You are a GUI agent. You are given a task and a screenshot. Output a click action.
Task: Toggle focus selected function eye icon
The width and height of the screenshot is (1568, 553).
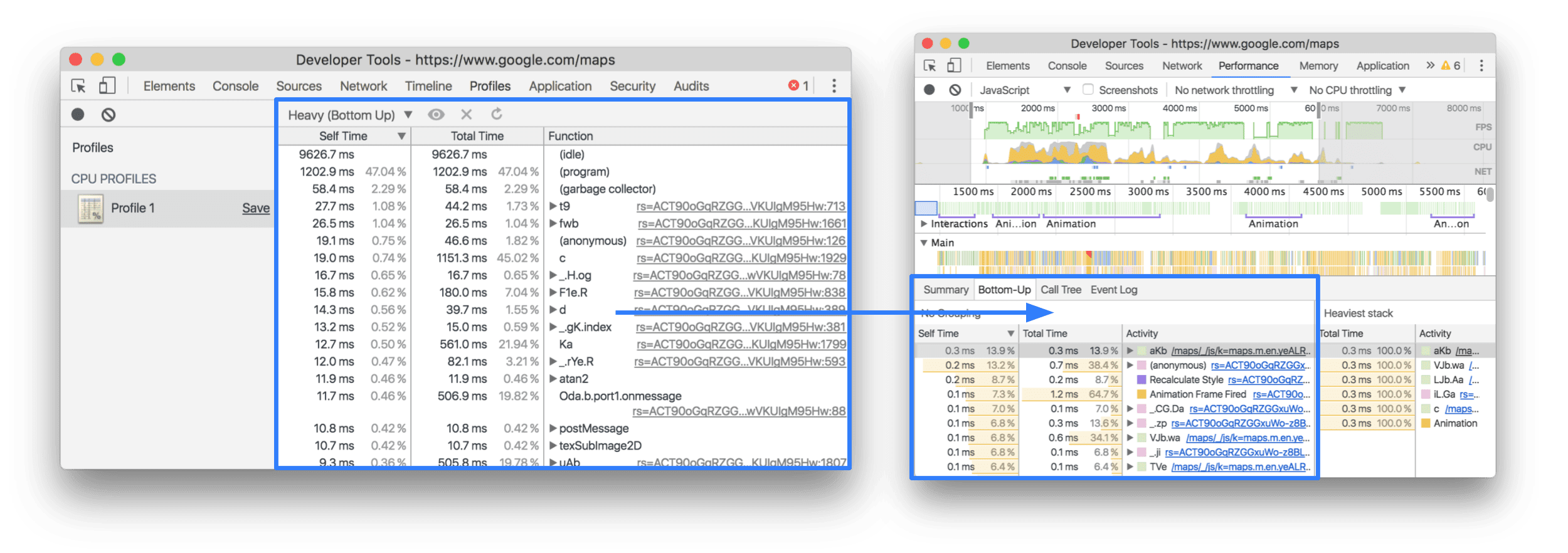pos(436,114)
